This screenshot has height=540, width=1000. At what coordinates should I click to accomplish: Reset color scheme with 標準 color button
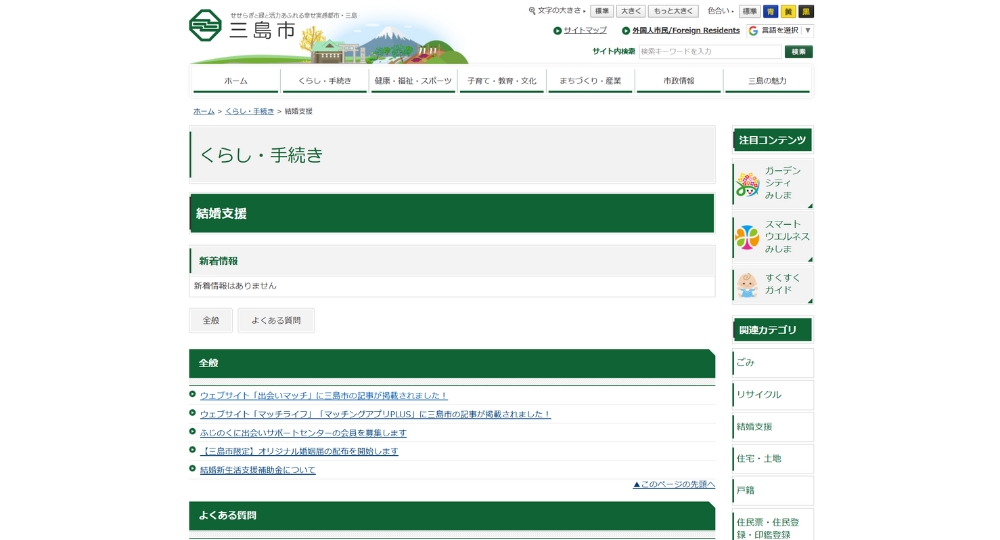click(x=749, y=11)
